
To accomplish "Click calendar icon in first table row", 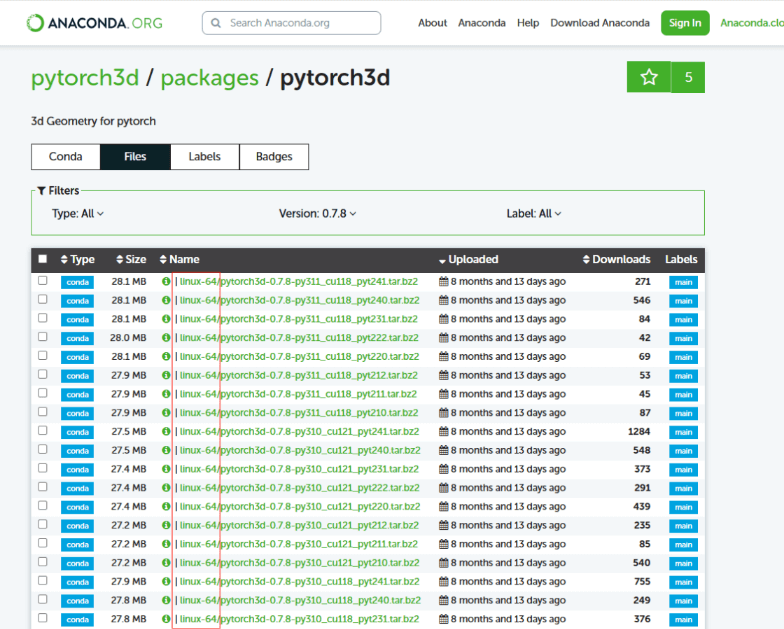I will (444, 282).
